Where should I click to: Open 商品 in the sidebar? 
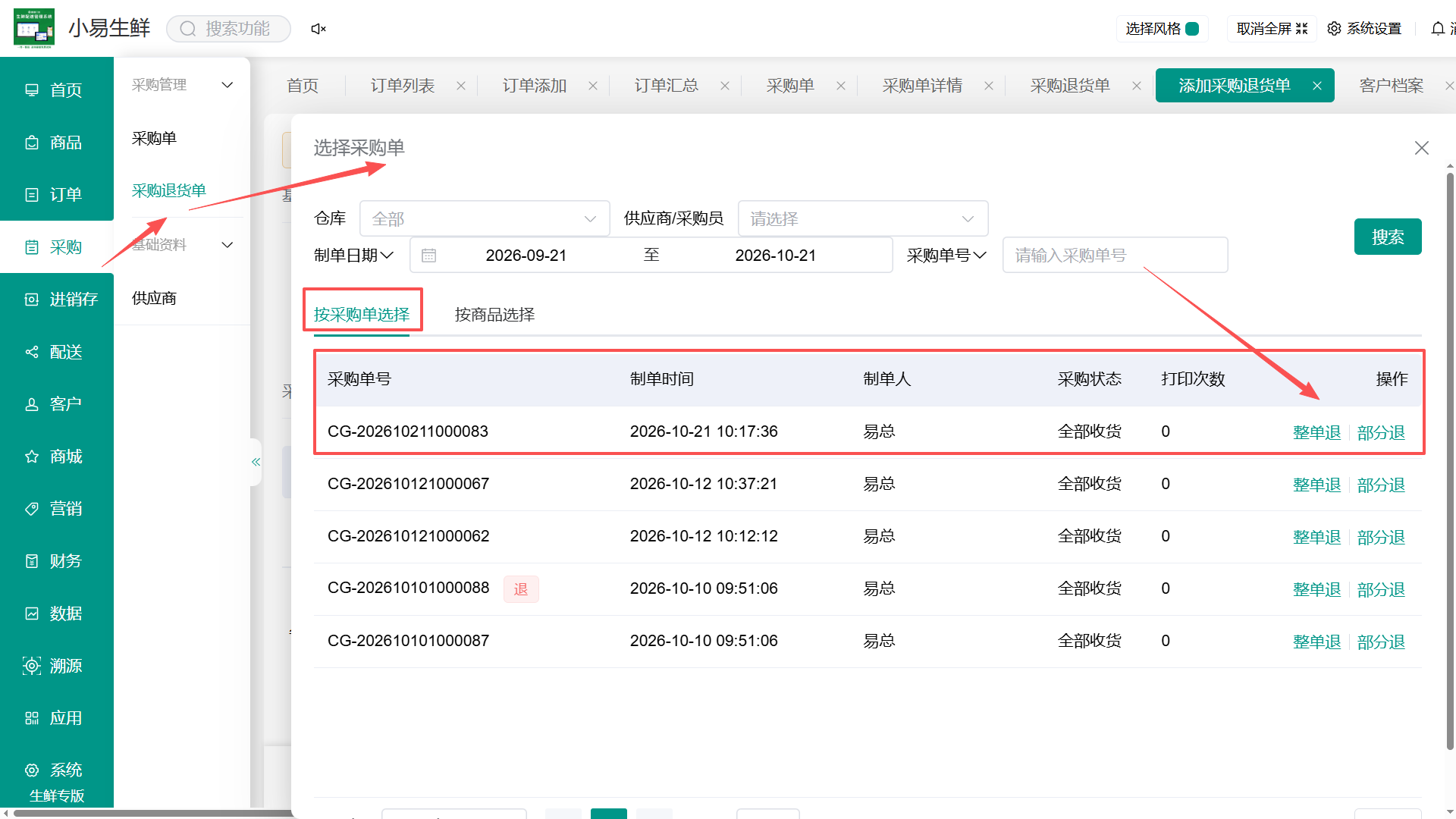click(57, 143)
